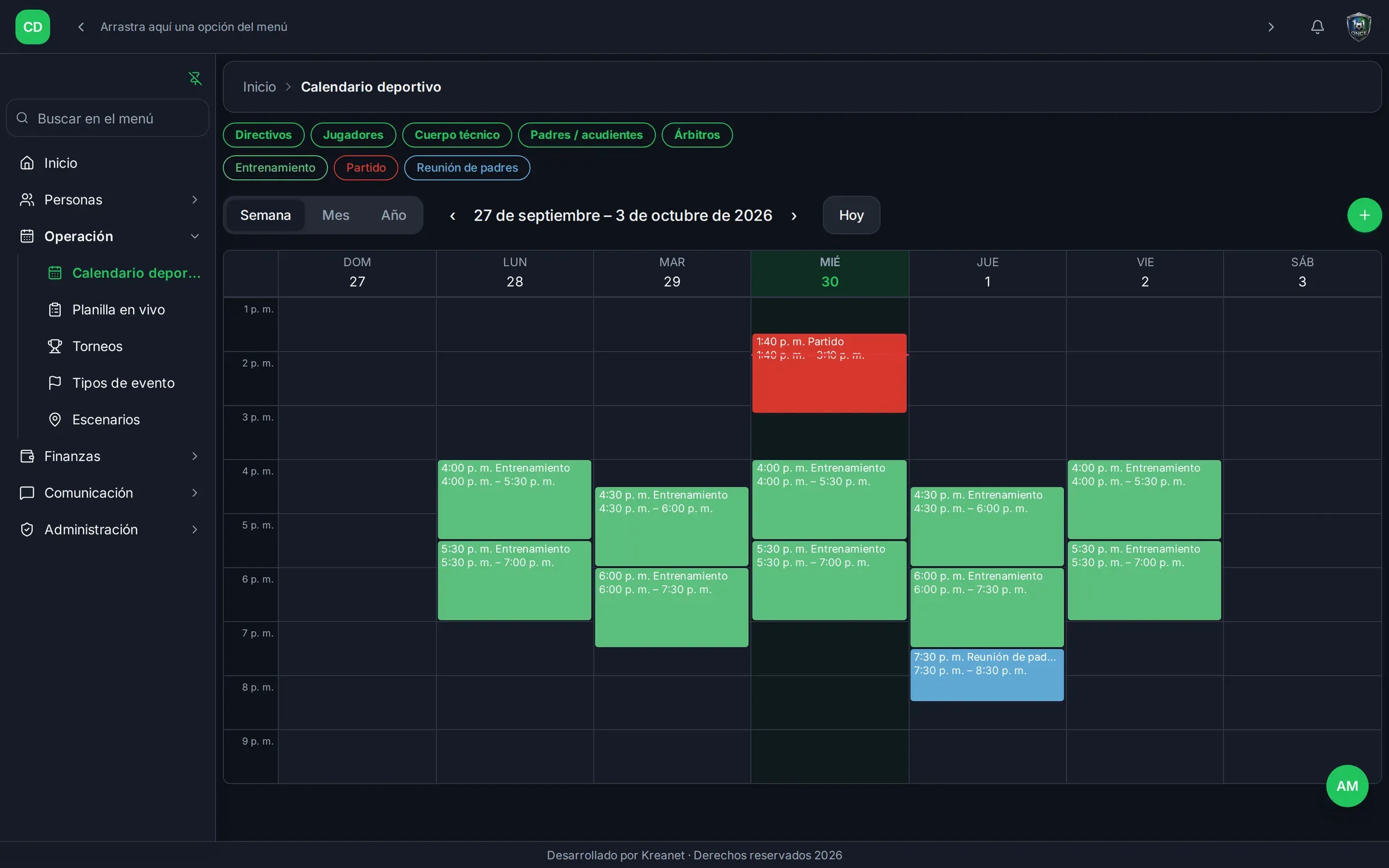Click the Inicio home icon in sidebar
The image size is (1389, 868).
click(x=27, y=163)
